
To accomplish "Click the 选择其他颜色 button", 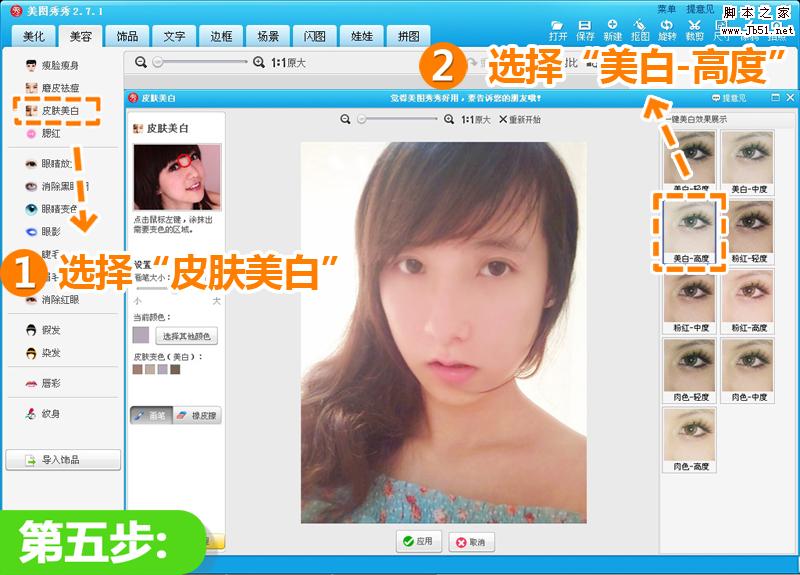I will click(x=186, y=336).
